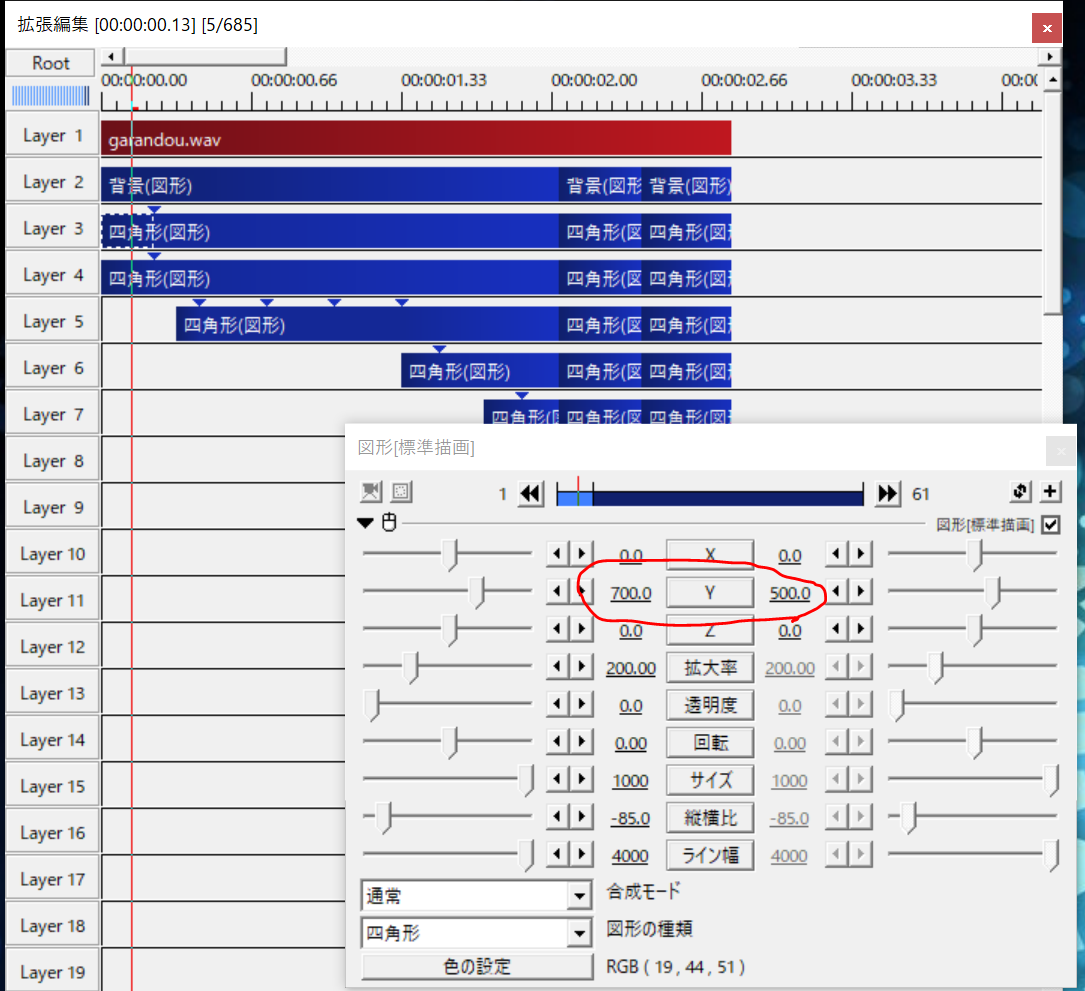Click the left 透明度 slider handle

(x=372, y=705)
